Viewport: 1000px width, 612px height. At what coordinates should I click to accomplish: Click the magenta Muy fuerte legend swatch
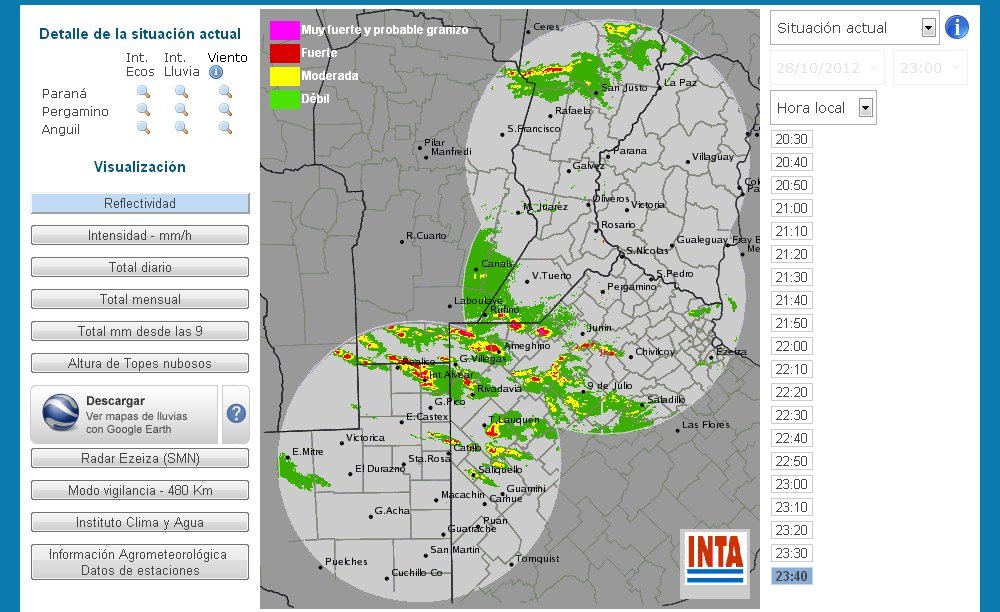(284, 30)
